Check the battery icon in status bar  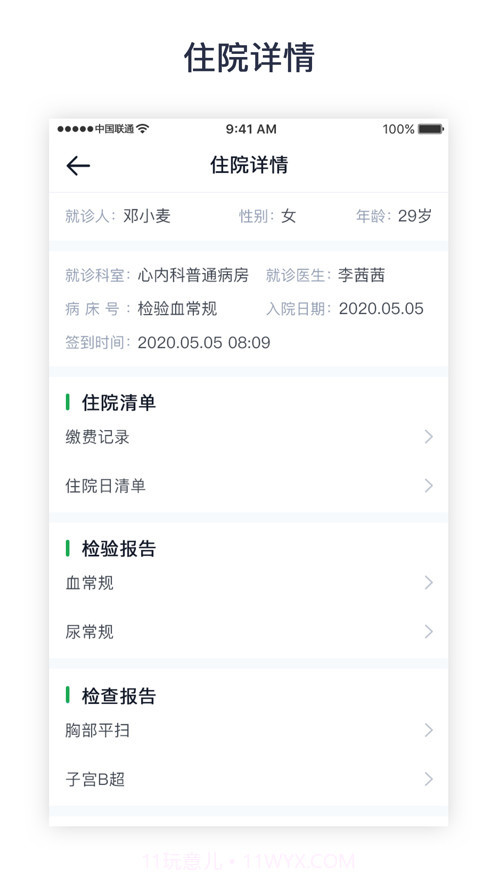coord(431,129)
